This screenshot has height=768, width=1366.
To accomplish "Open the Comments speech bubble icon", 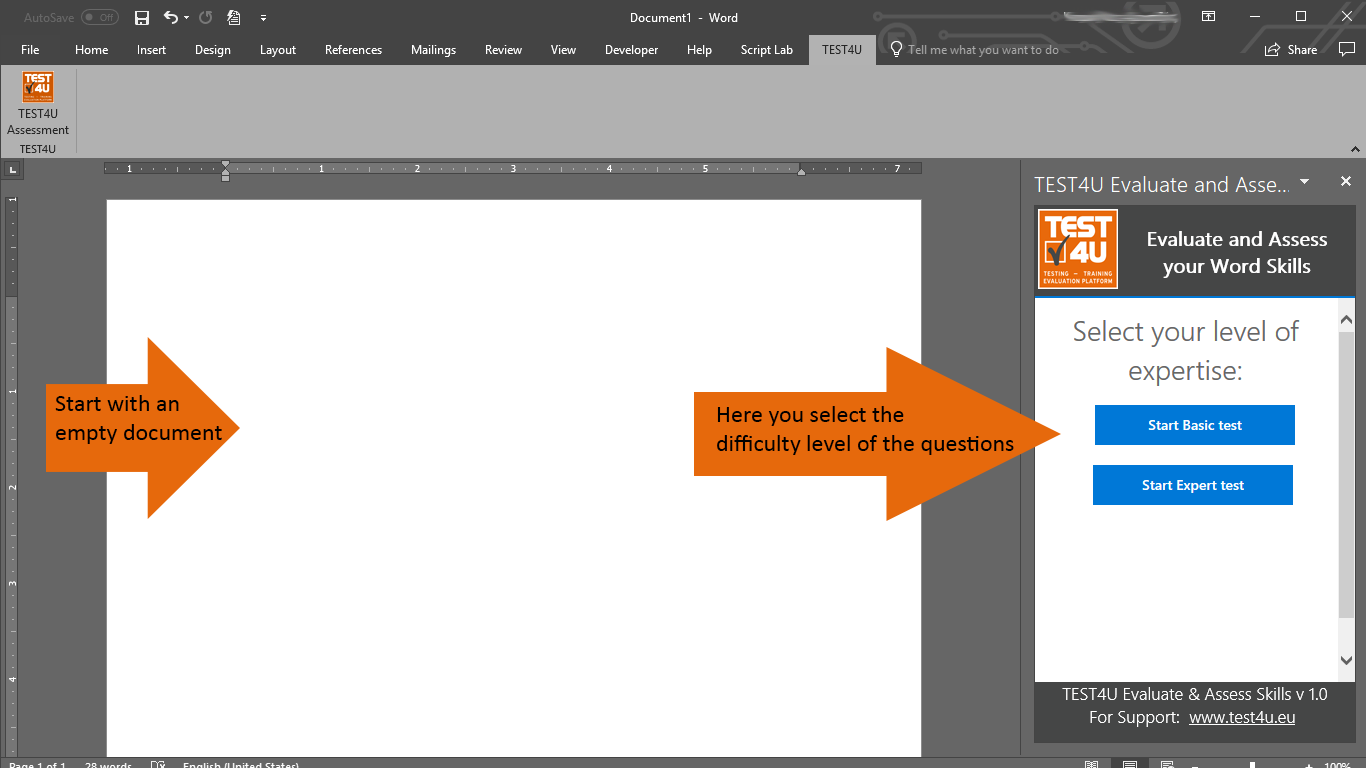I will (x=1347, y=49).
